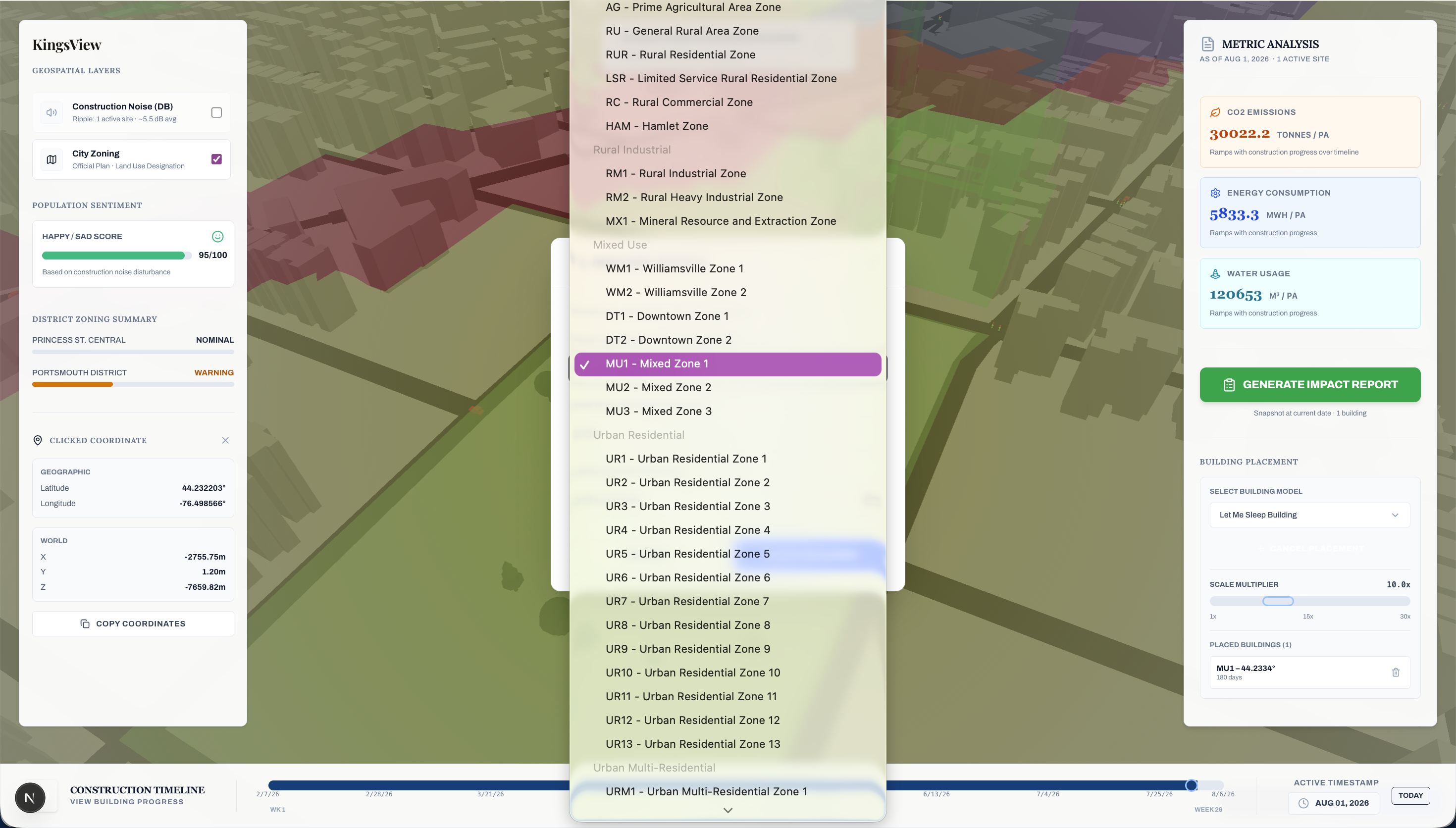Click the Scale Multiplier slider handle
The image size is (1456, 828).
click(1278, 601)
